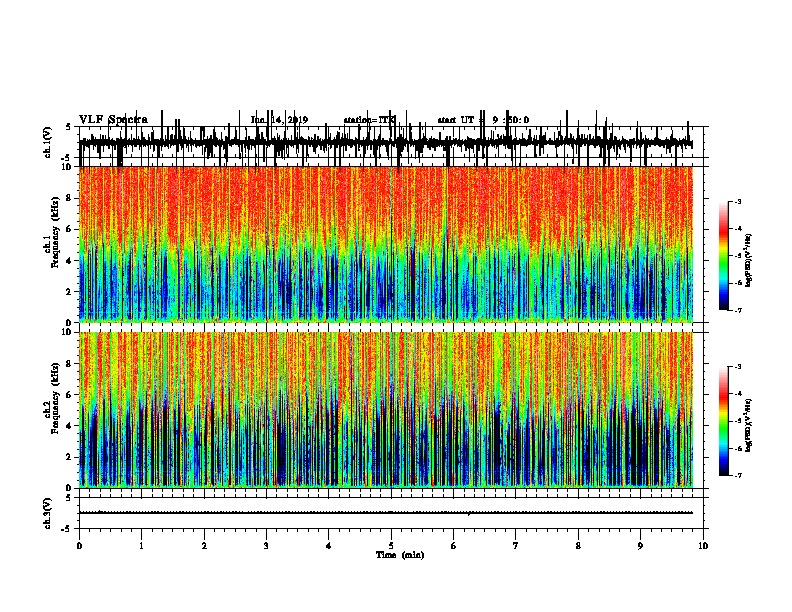Click the '-7' tick on ch.2 colorbar
The height and width of the screenshot is (612, 792).
(737, 476)
